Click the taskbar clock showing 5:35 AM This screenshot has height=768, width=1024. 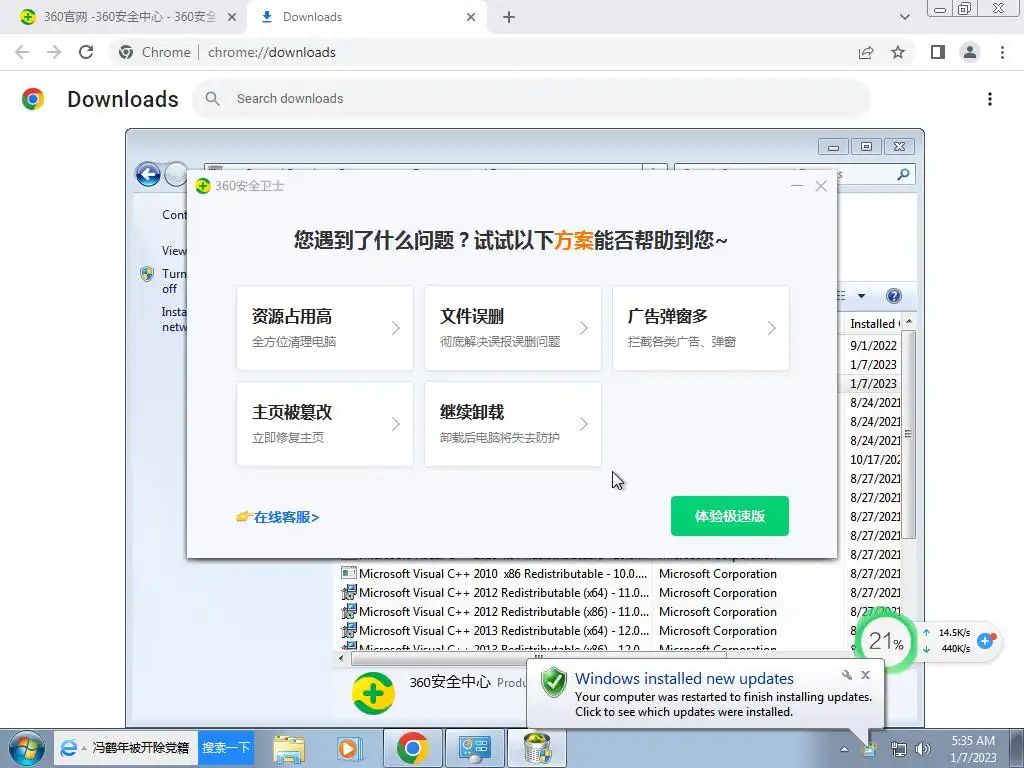[x=973, y=749]
